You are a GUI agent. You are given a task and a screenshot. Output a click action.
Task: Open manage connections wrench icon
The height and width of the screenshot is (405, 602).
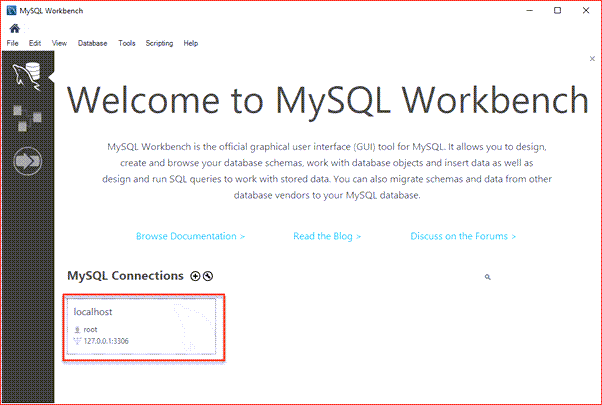pyautogui.click(x=207, y=275)
